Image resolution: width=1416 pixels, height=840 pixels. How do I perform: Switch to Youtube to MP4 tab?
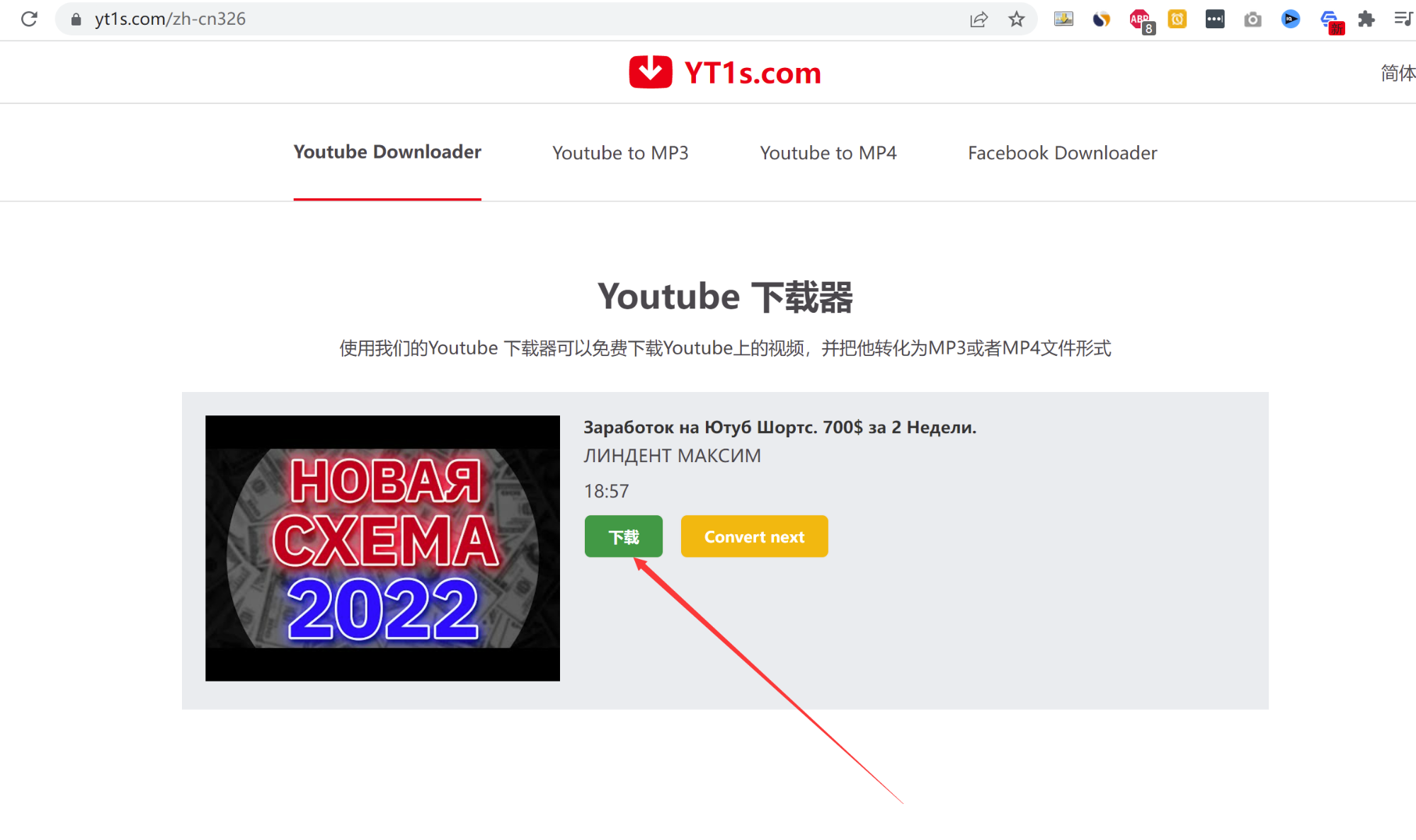pos(828,153)
